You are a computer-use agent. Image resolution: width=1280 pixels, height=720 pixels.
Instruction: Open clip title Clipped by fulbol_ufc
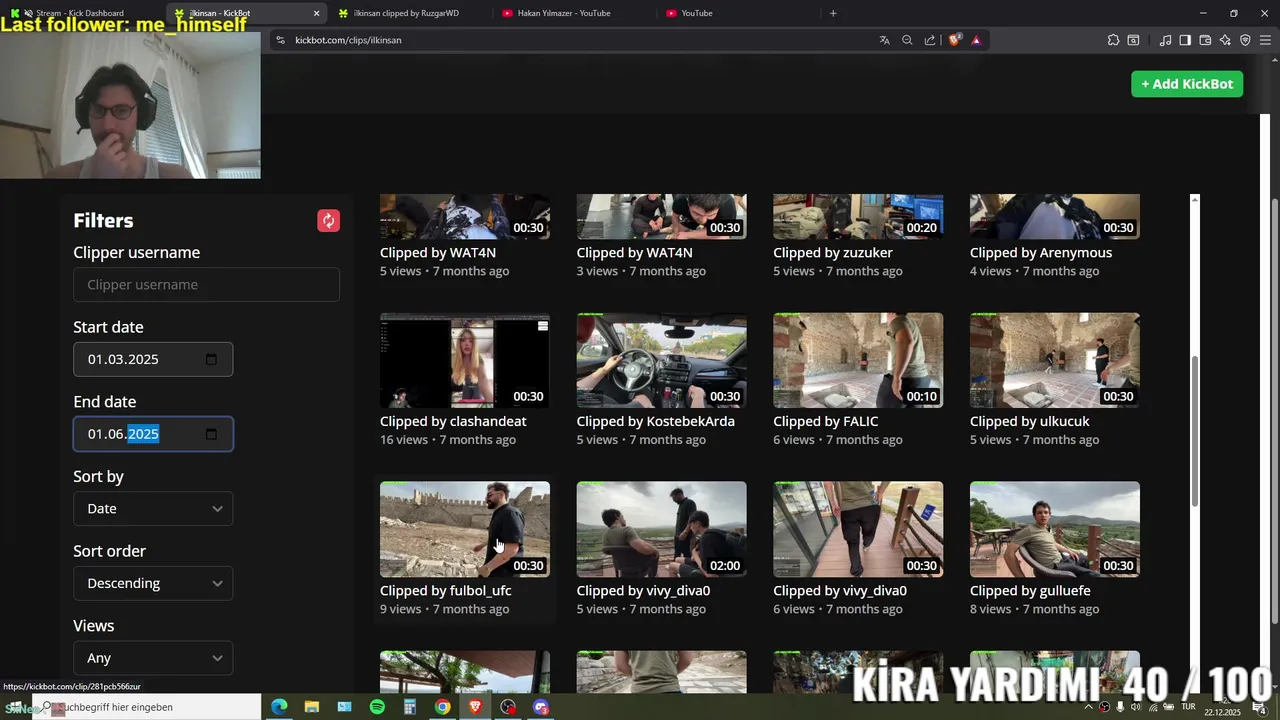click(x=446, y=591)
